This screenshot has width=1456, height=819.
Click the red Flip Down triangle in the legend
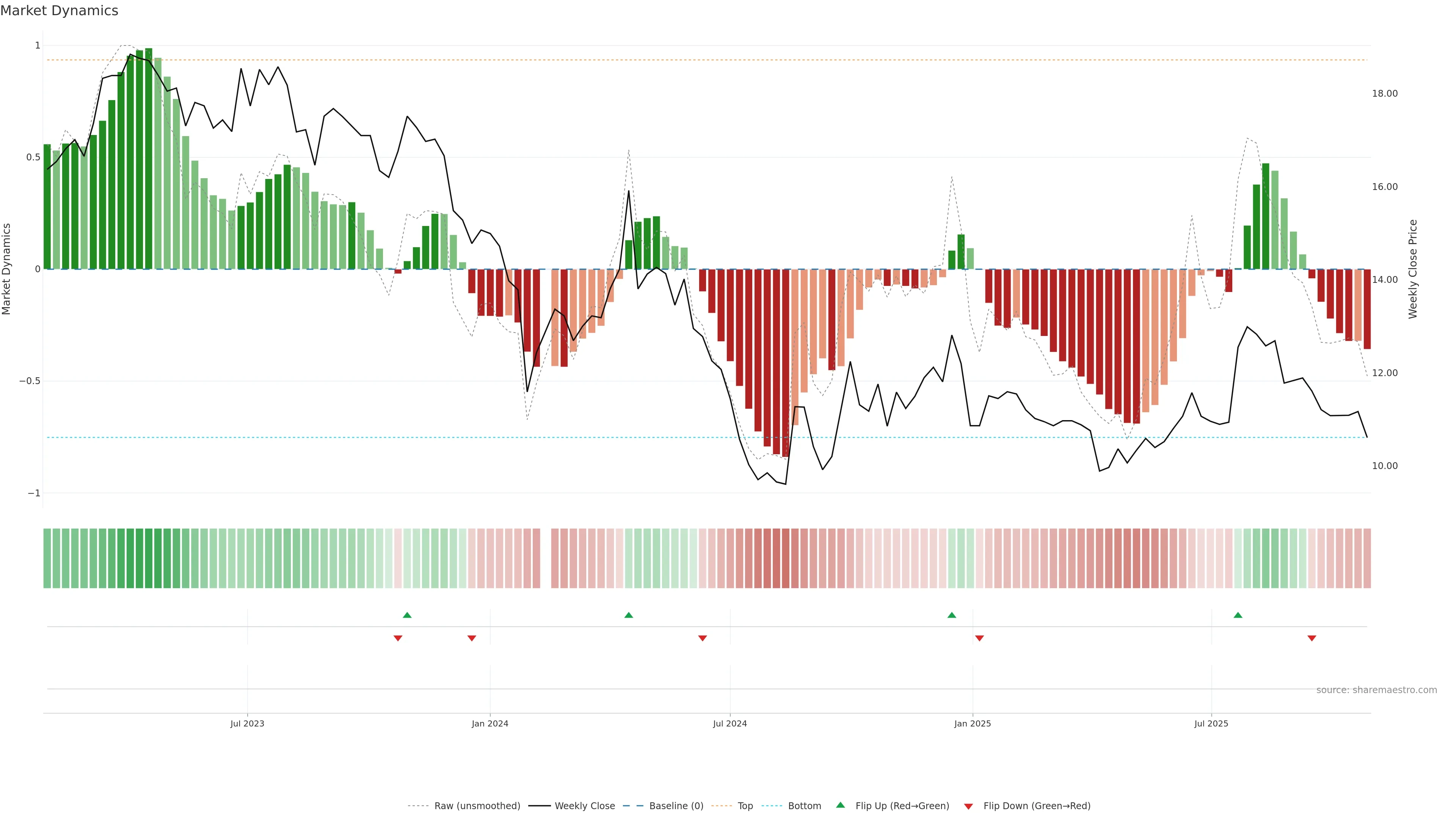[x=968, y=806]
